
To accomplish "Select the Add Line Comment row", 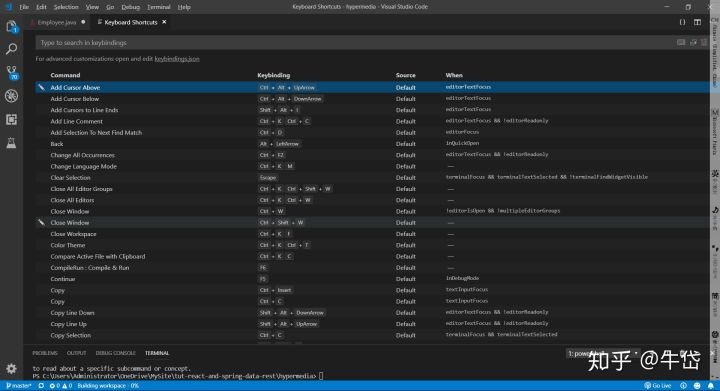I will [x=372, y=121].
